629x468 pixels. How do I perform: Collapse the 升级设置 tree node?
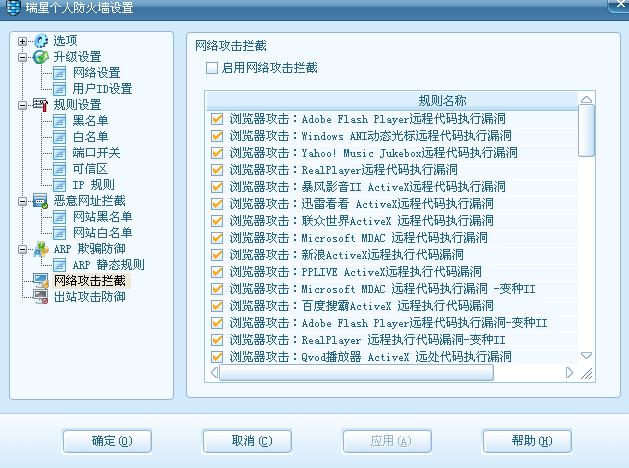(x=22, y=57)
